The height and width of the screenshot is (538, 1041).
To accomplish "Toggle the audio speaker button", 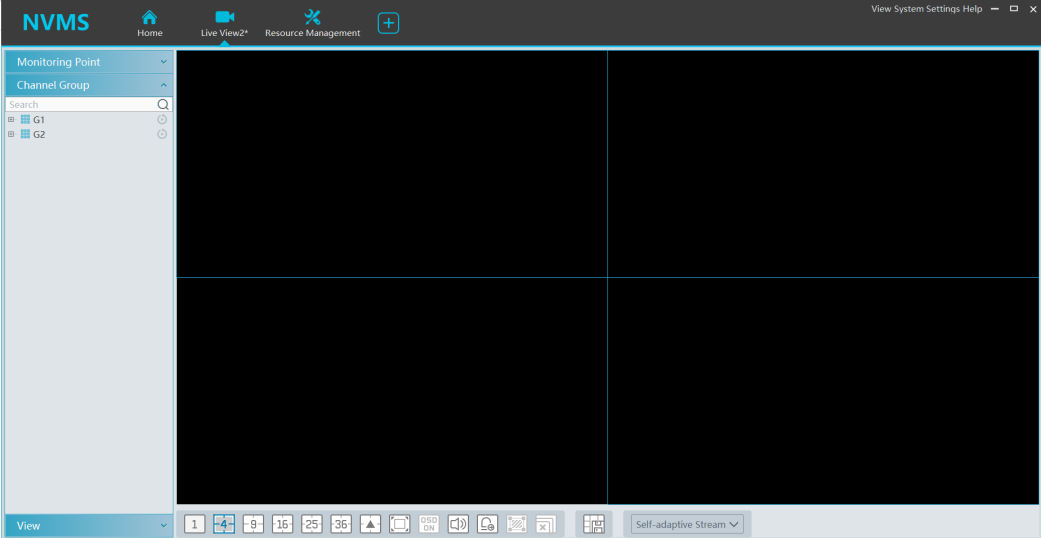I will [x=458, y=524].
